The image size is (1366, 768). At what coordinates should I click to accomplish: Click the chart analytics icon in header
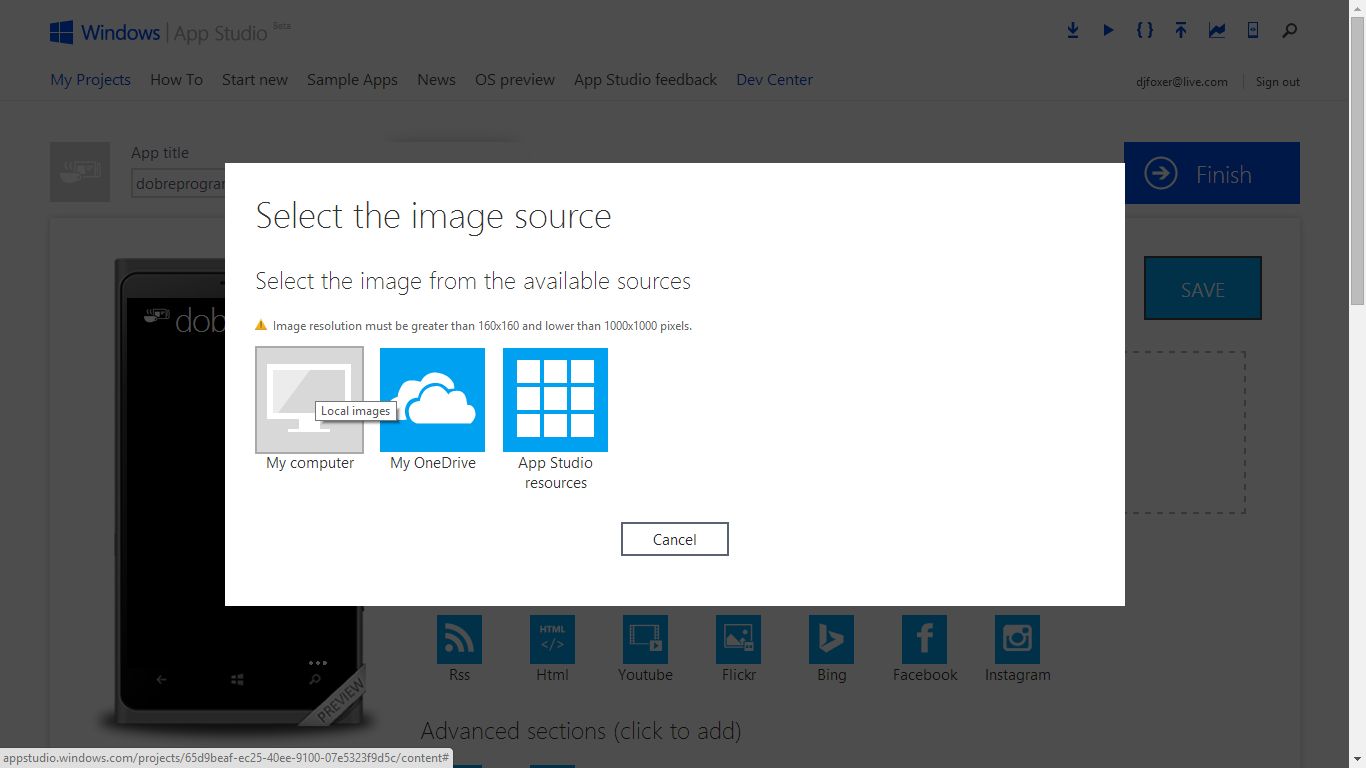(x=1217, y=31)
